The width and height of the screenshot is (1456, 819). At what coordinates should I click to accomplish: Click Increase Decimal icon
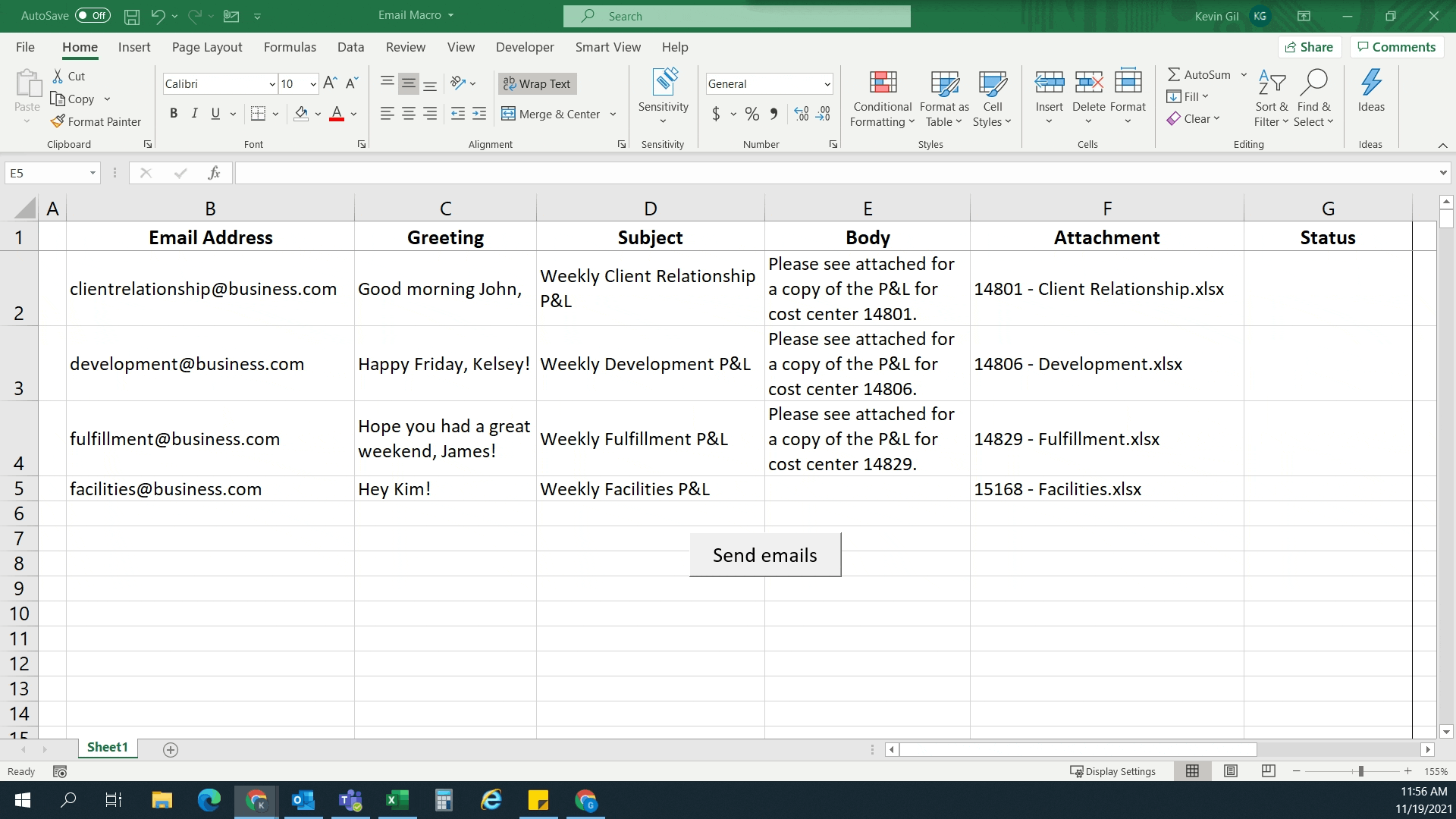(802, 114)
